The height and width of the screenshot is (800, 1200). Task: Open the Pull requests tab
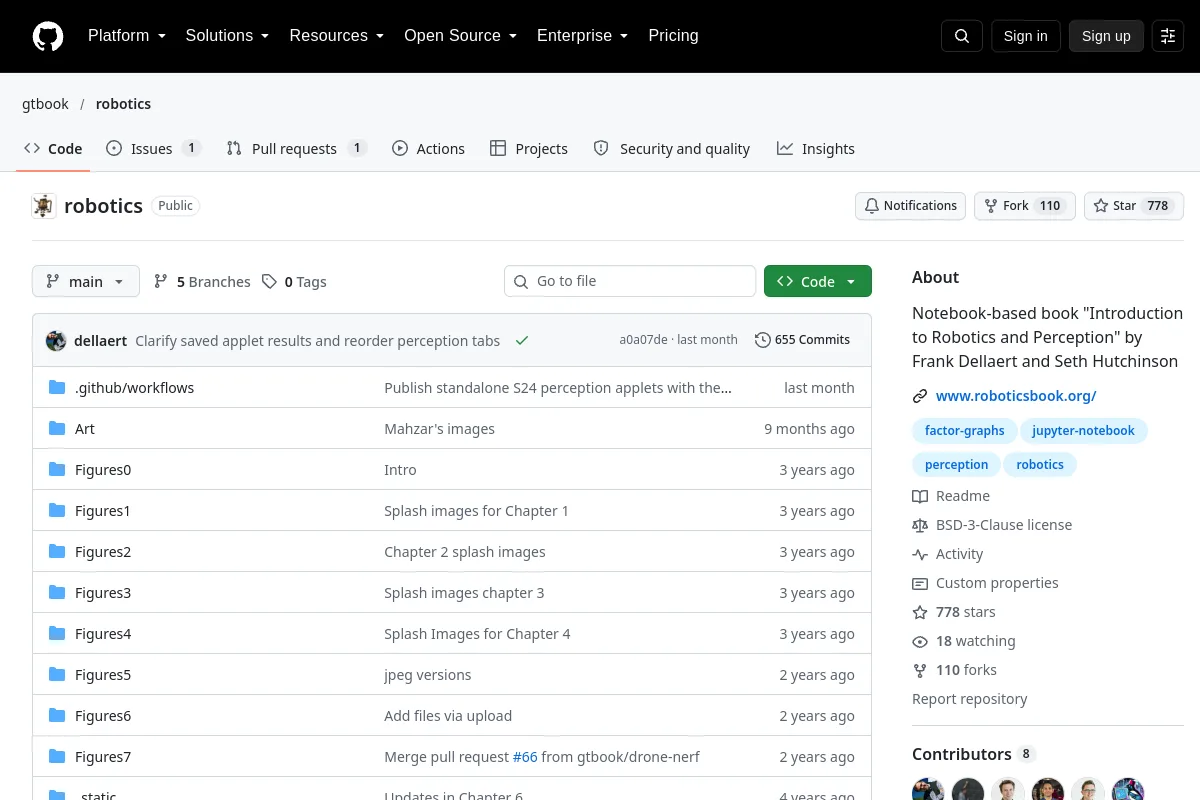click(x=297, y=149)
